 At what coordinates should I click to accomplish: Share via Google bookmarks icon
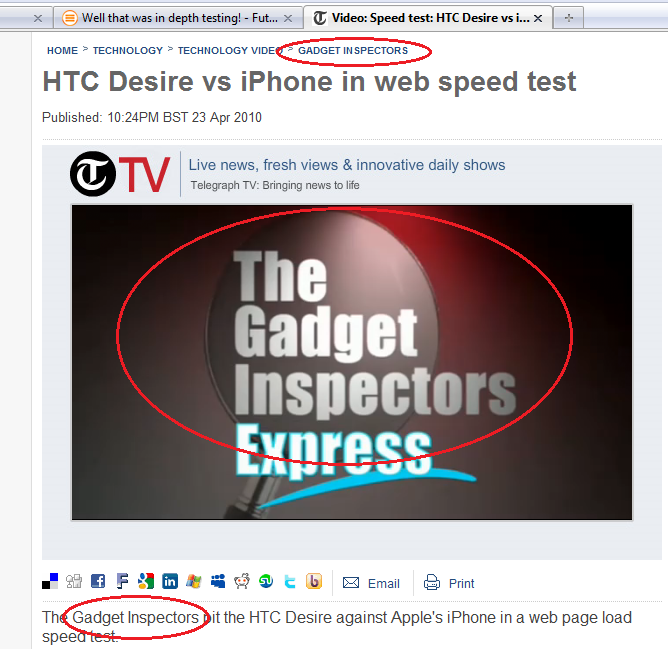[146, 581]
